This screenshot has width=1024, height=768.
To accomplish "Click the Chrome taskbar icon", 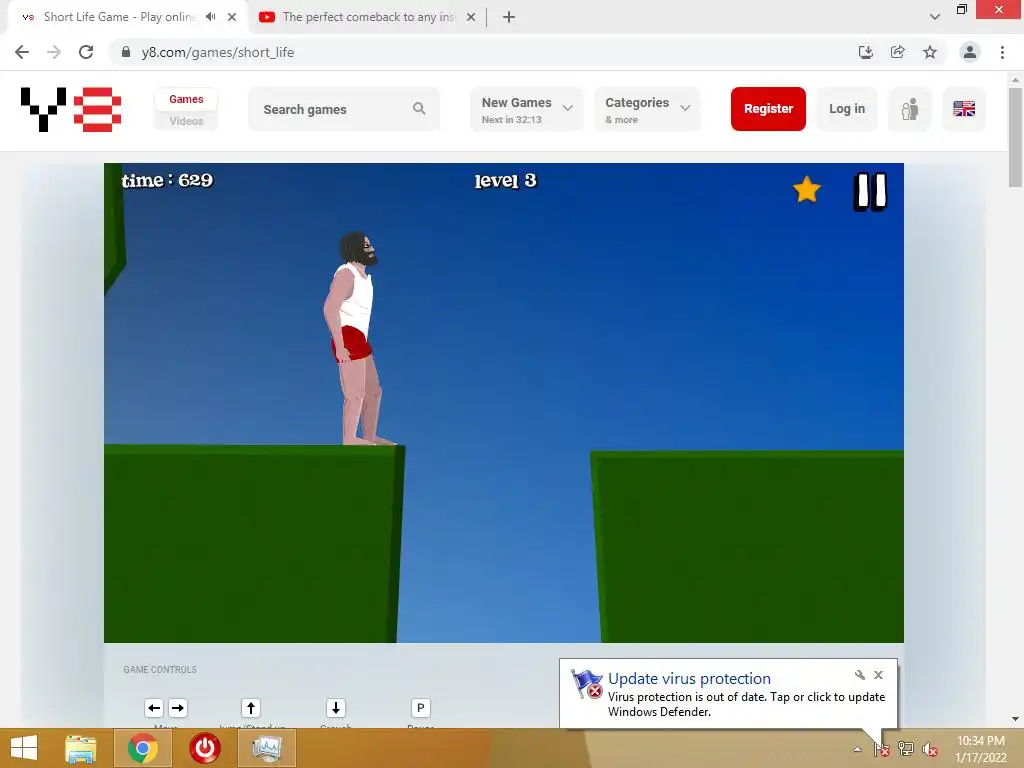I will 143,748.
